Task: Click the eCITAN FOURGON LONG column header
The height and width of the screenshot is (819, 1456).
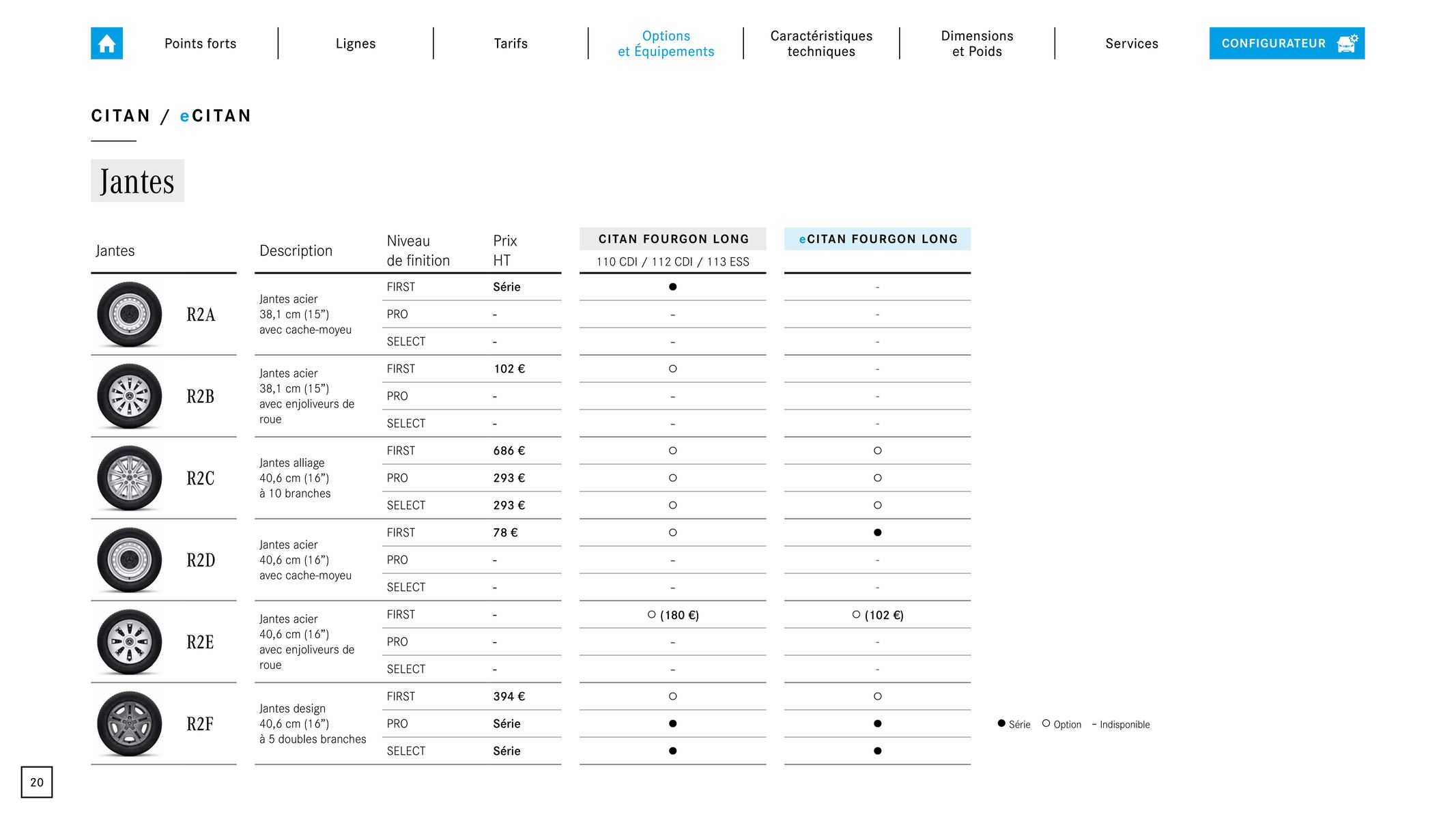Action: [x=878, y=239]
